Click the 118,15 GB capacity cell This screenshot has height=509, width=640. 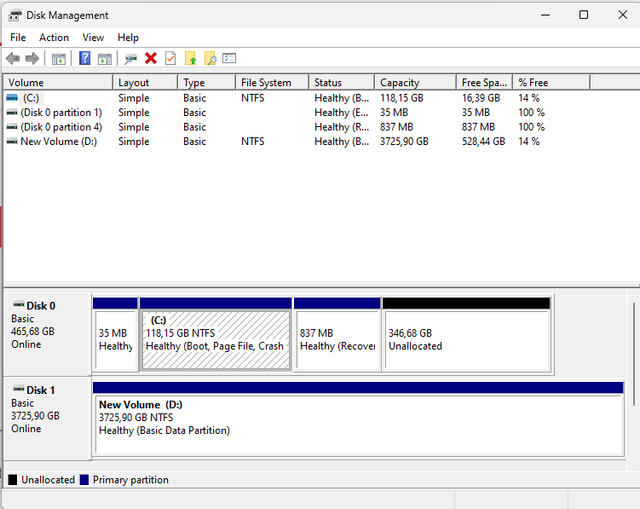[402, 98]
